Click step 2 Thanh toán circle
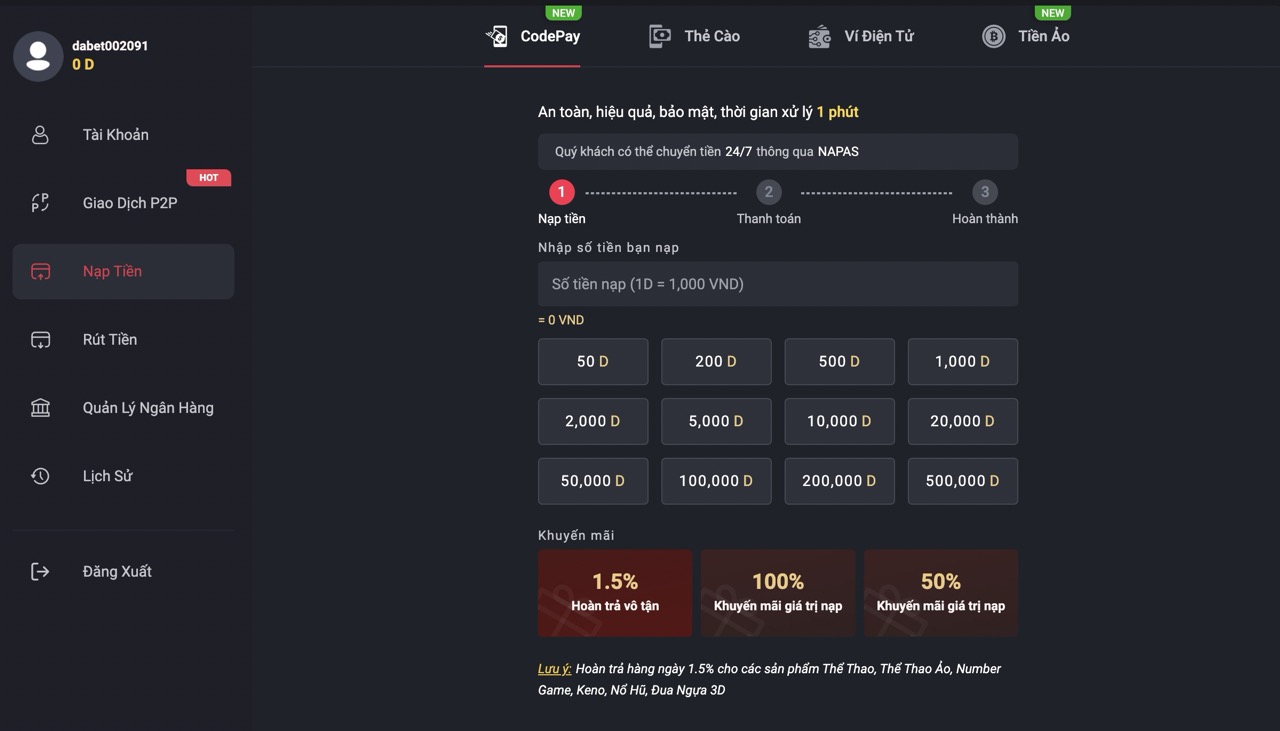1280x731 pixels. click(768, 192)
